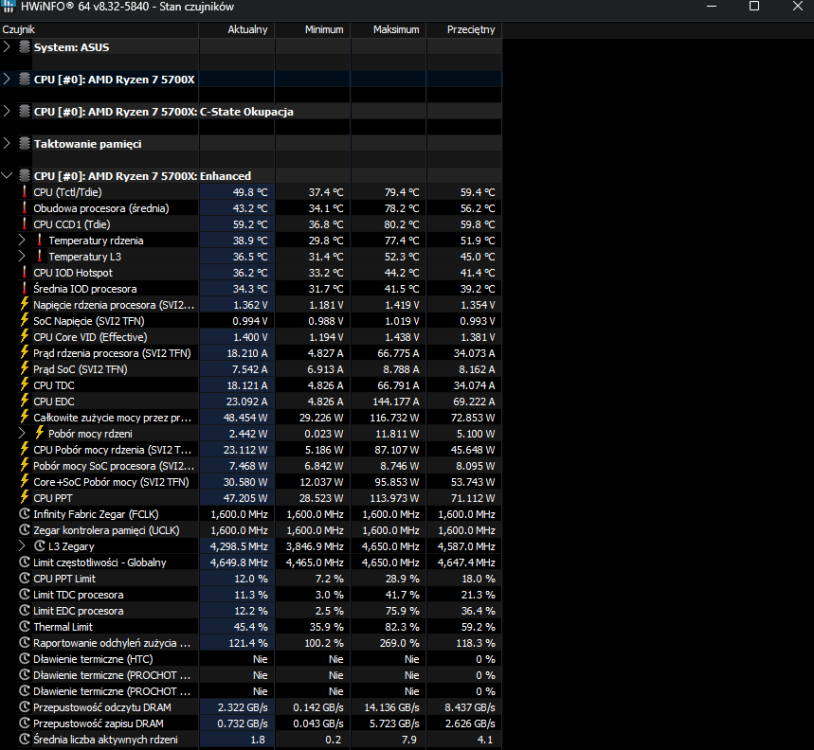814x750 pixels.
Task: Click the current CPU (Tctl/Tdie) value 49.8 °C
Action: coord(250,192)
